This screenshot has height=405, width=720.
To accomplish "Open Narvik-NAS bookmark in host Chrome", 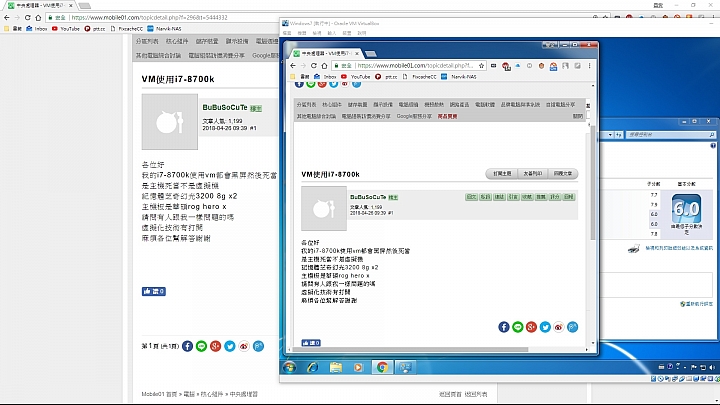I will point(164,28).
